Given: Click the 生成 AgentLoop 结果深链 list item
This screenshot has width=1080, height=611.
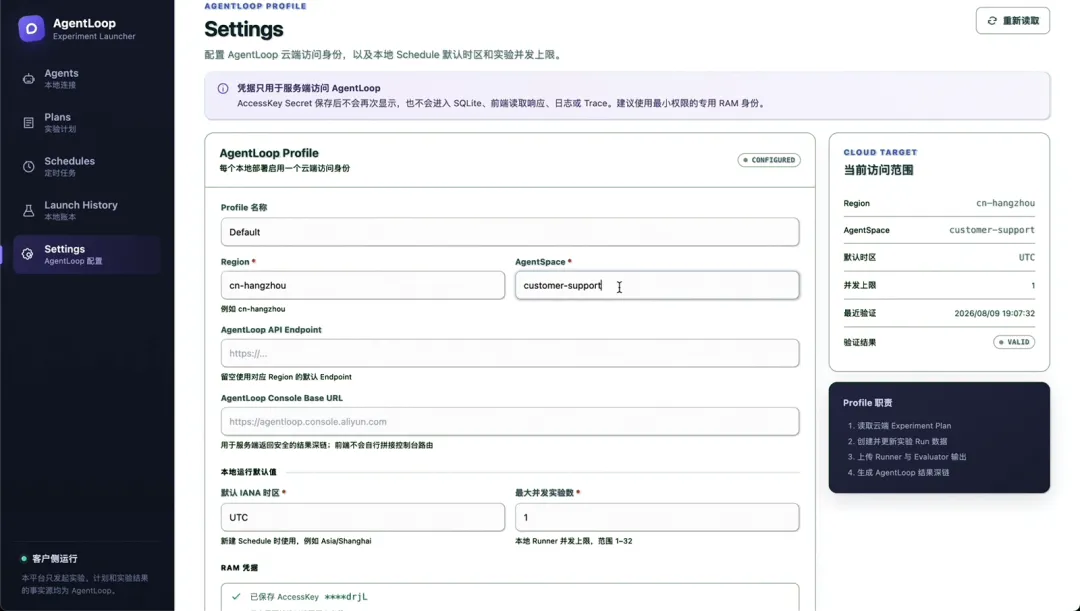Looking at the screenshot, I should pyautogui.click(x=898, y=473).
